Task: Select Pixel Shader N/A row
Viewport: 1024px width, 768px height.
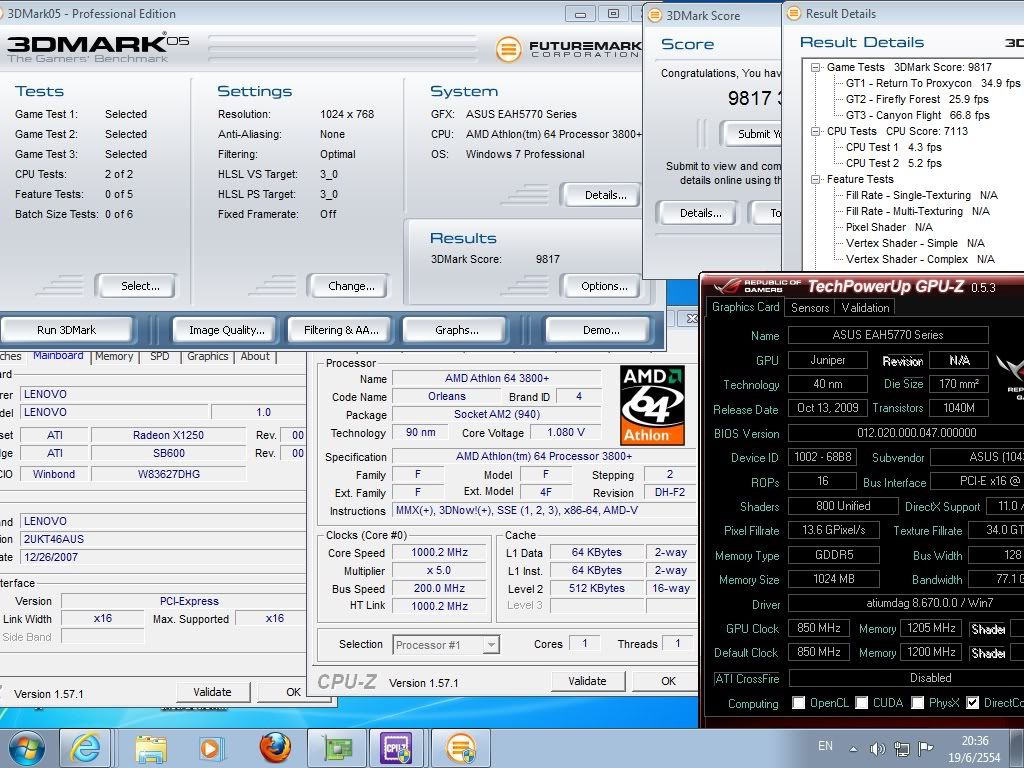Action: [x=889, y=227]
